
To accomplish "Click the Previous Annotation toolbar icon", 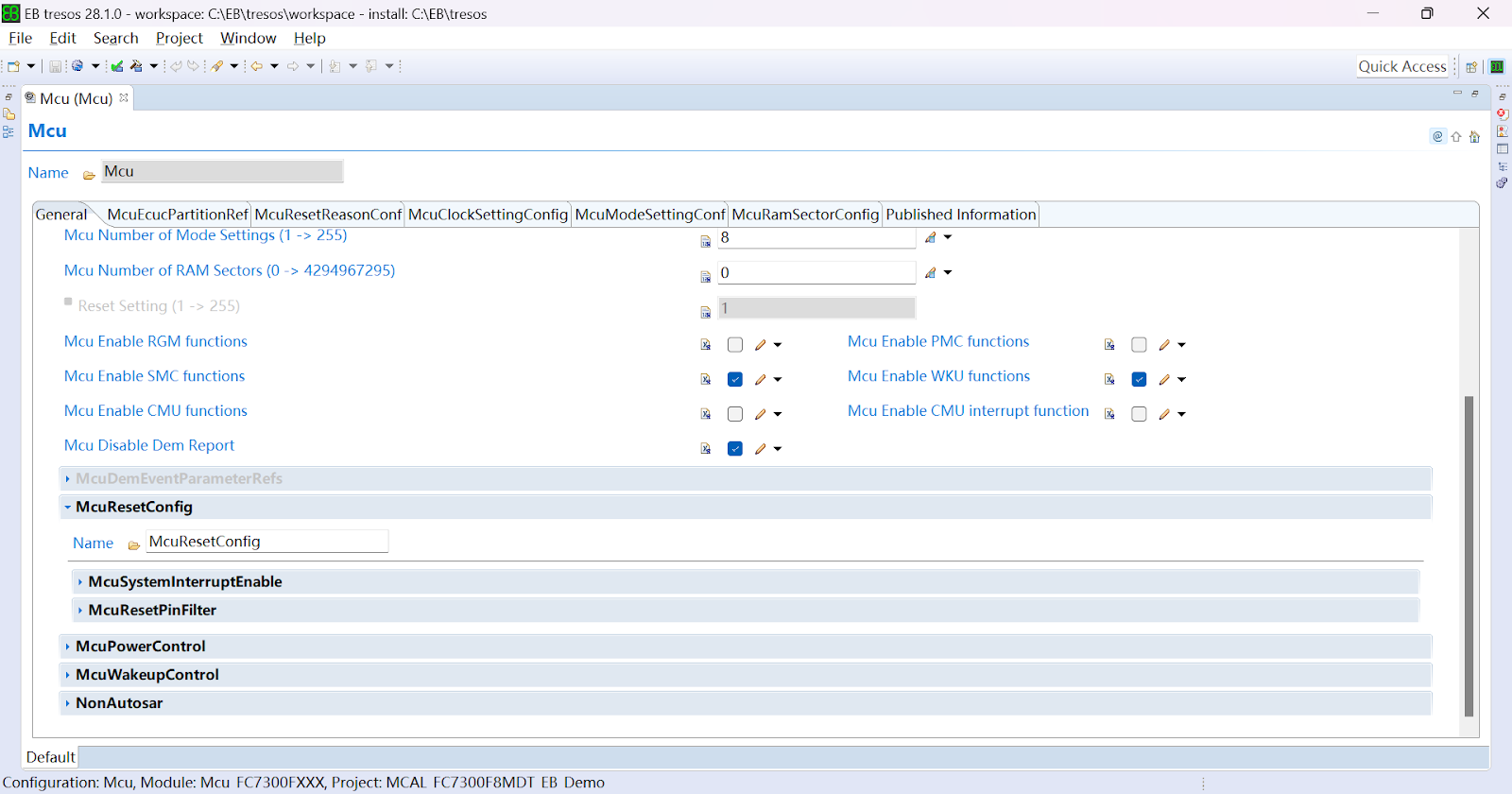I will point(371,66).
